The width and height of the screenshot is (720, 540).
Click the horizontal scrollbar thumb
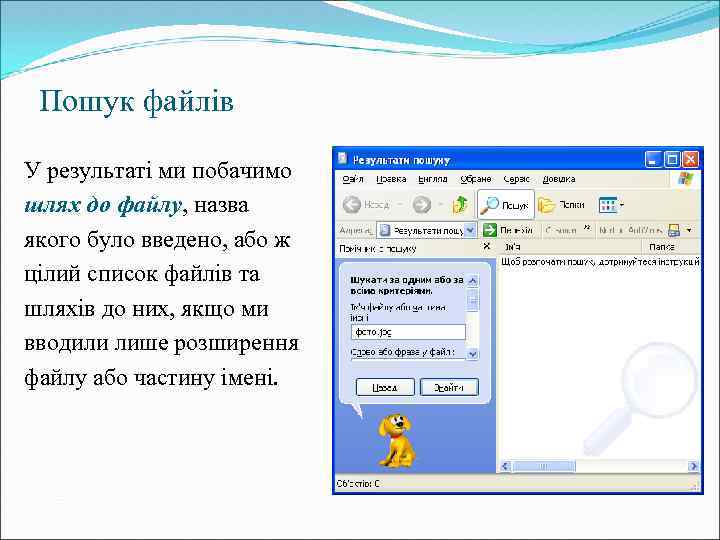pyautogui.click(x=543, y=466)
